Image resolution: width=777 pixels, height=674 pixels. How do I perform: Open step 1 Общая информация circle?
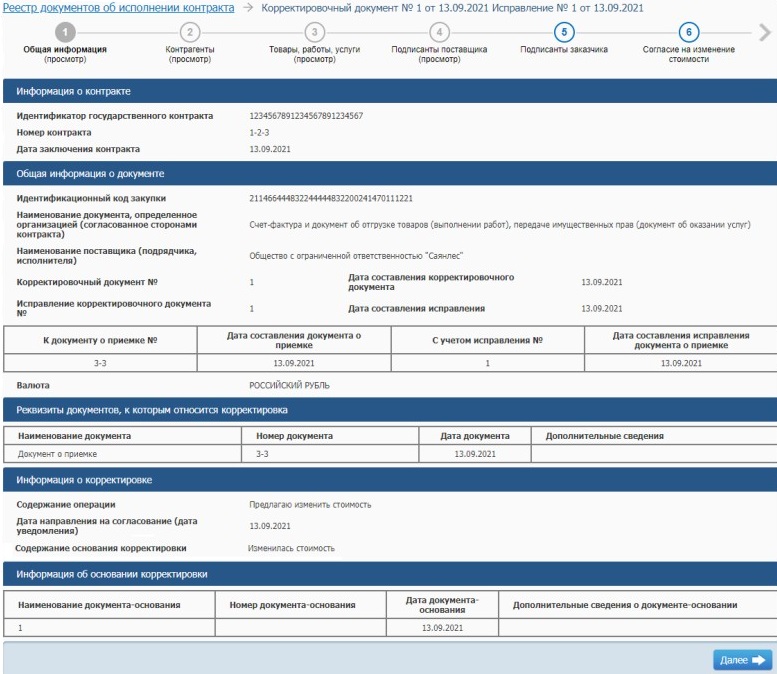65,32
